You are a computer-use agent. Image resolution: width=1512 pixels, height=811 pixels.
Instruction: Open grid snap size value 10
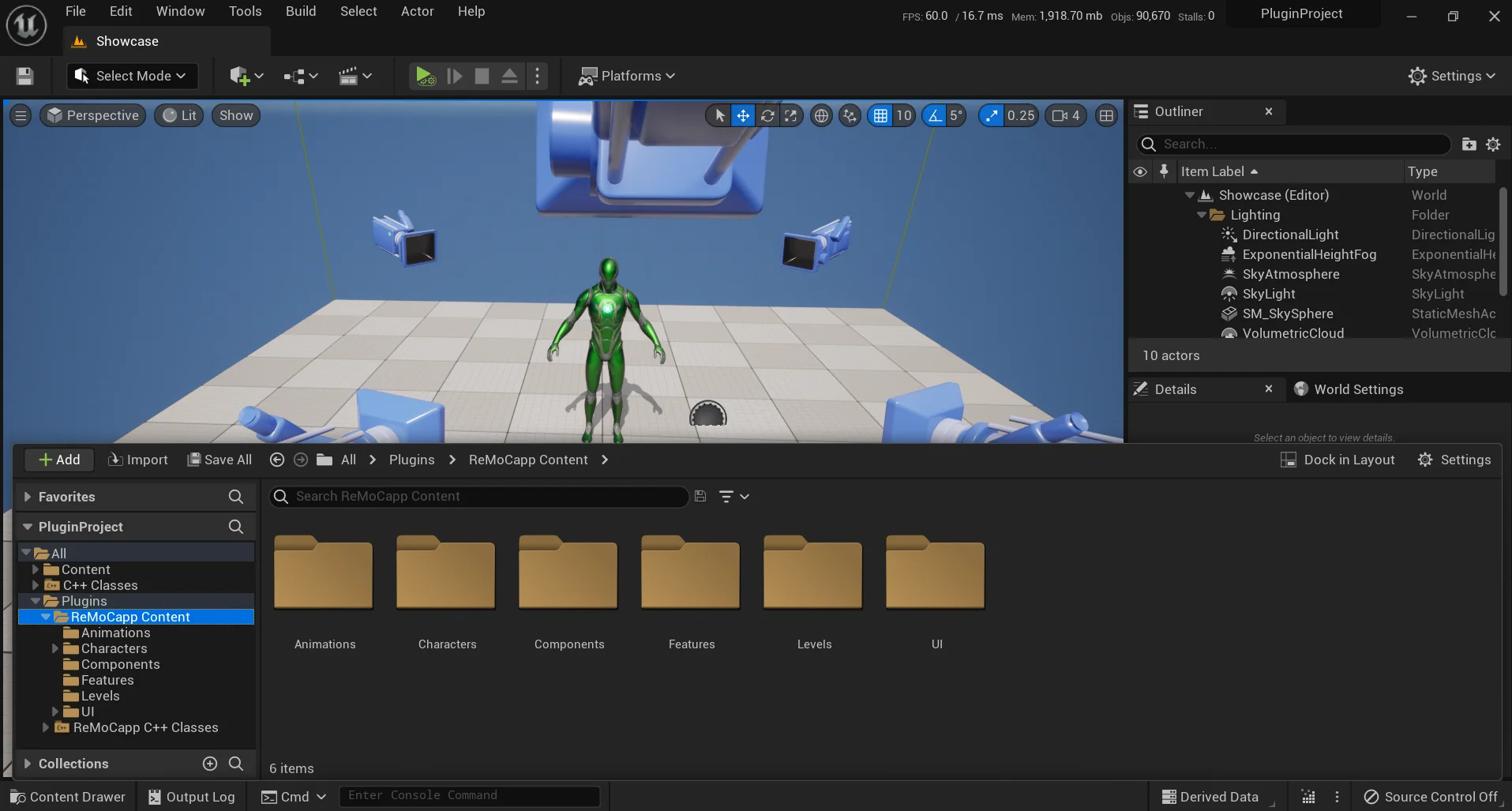pyautogui.click(x=904, y=115)
